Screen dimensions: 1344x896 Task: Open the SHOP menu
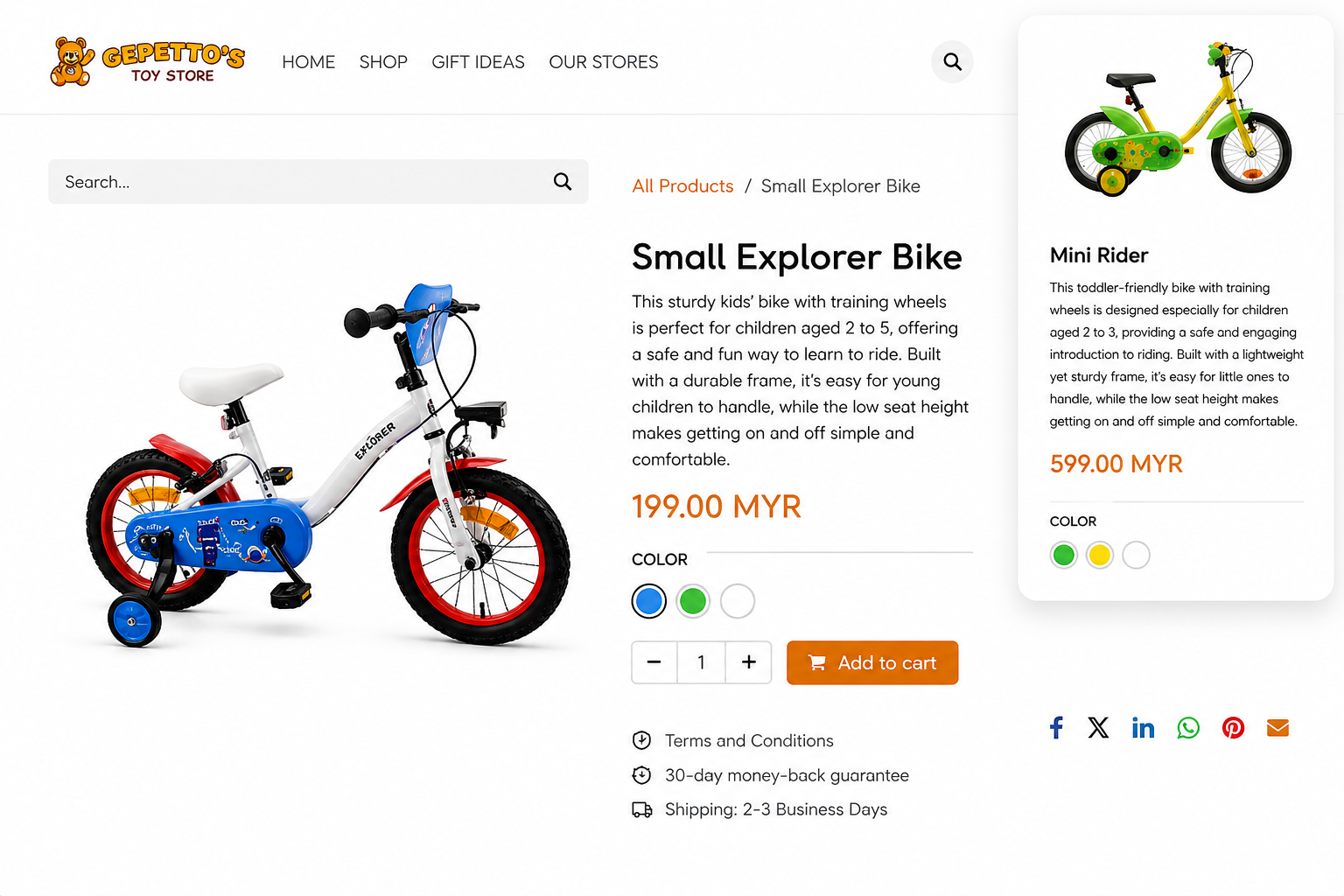pos(383,62)
